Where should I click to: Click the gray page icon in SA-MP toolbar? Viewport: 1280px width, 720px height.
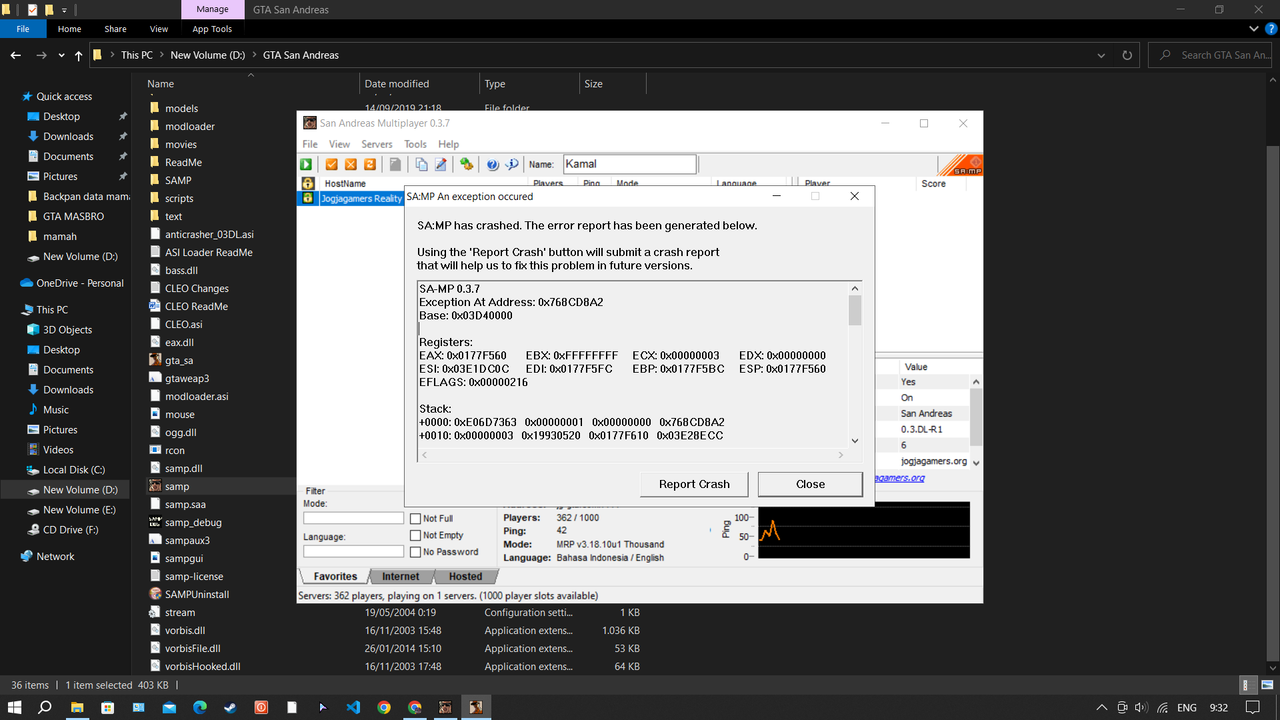coord(396,164)
